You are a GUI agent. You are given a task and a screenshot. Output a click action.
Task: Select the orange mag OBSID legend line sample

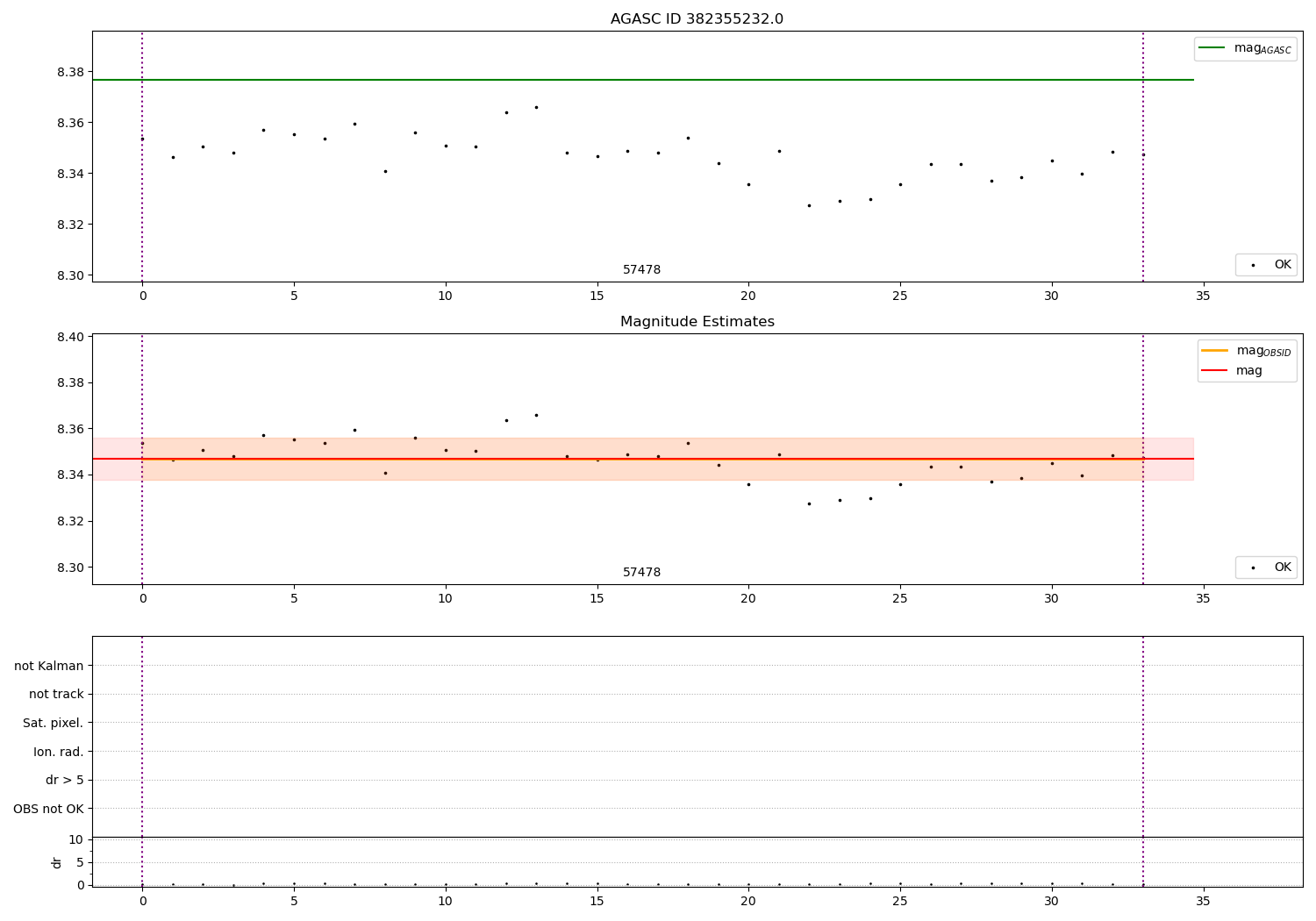1215,351
